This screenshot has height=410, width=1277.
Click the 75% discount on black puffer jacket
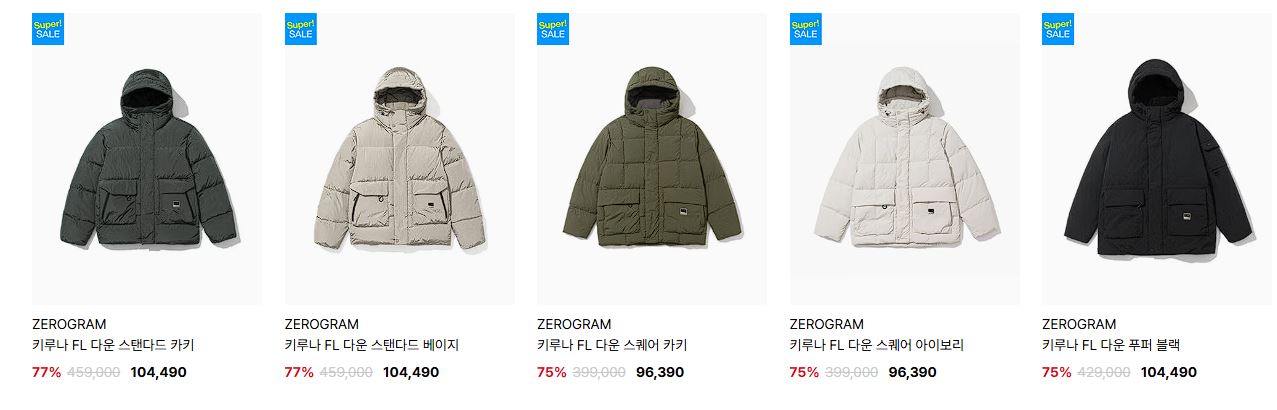click(x=1056, y=372)
